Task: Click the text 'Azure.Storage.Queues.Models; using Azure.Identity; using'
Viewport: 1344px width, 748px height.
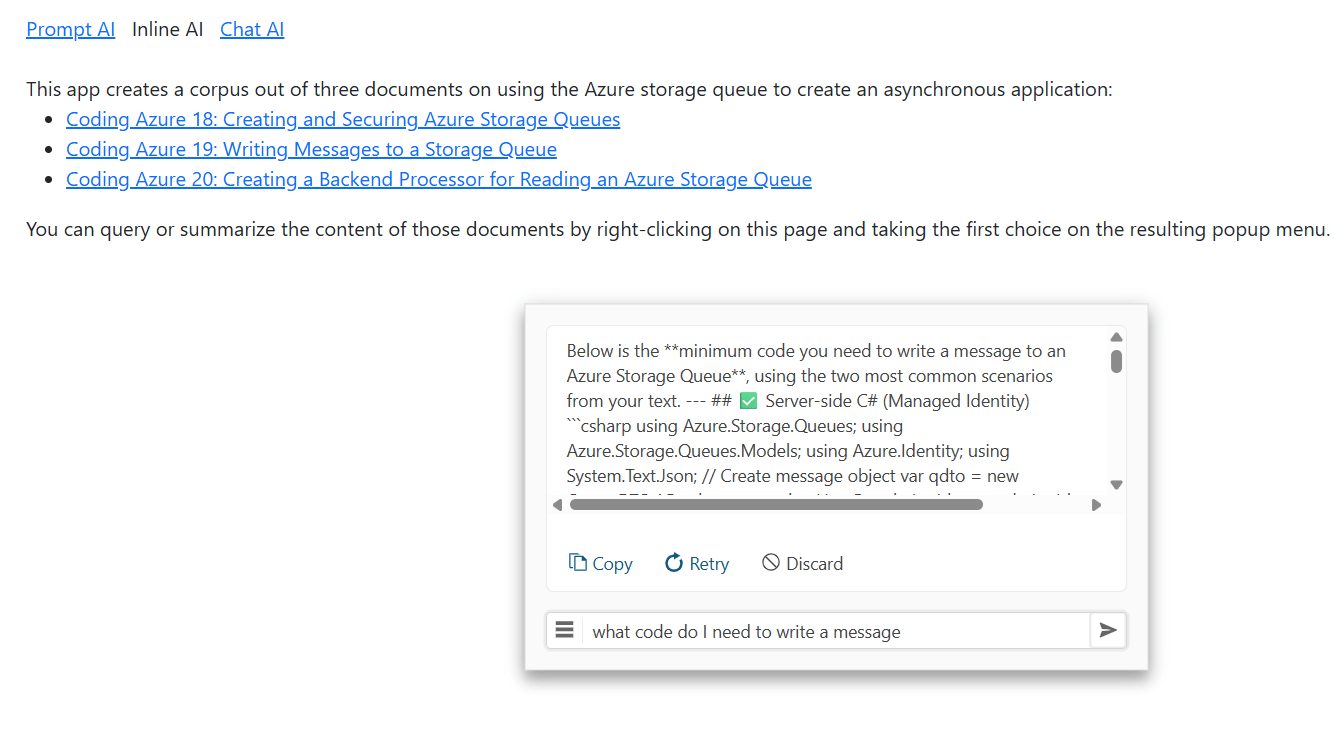Action: point(788,451)
